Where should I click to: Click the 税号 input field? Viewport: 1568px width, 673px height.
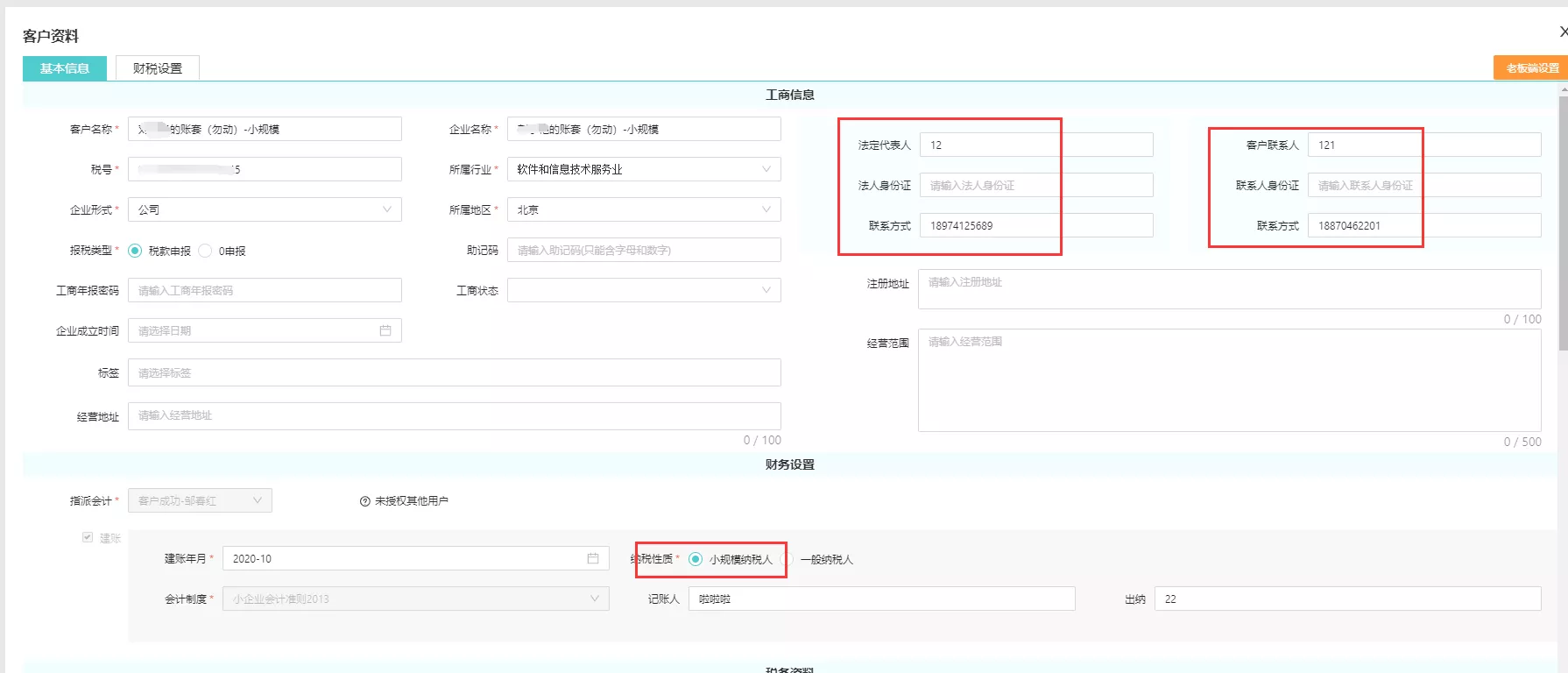tap(265, 169)
